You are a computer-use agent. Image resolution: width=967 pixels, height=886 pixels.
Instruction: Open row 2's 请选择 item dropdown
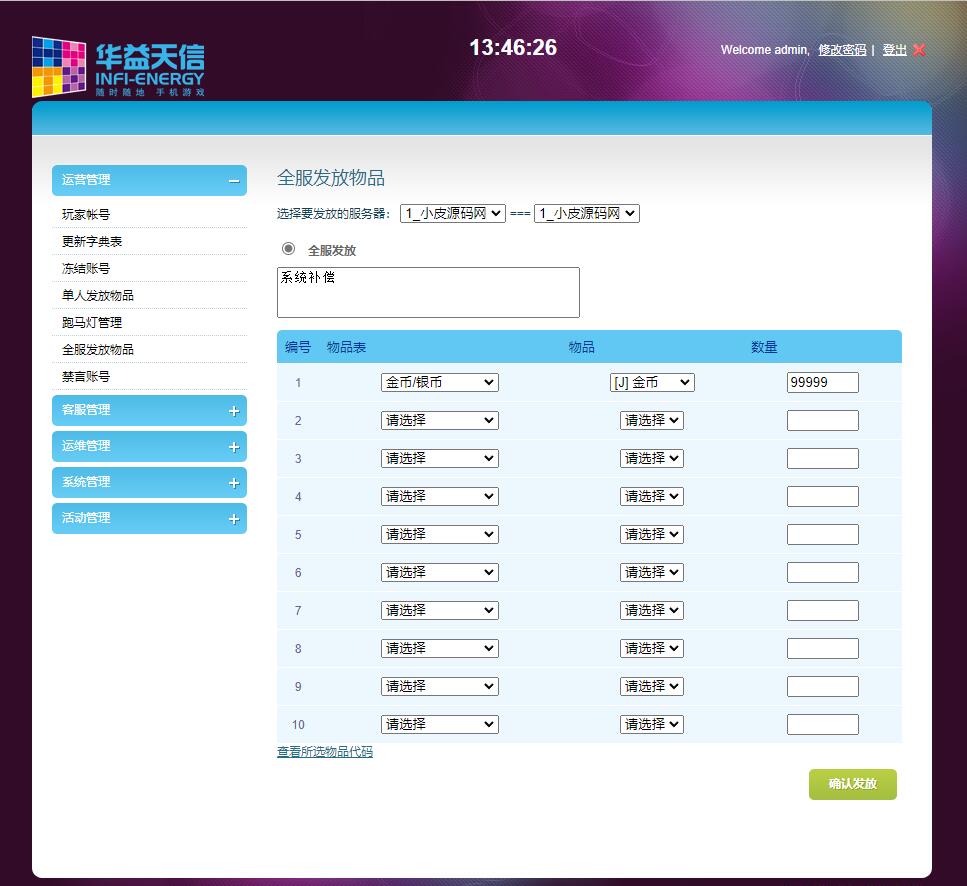point(652,420)
